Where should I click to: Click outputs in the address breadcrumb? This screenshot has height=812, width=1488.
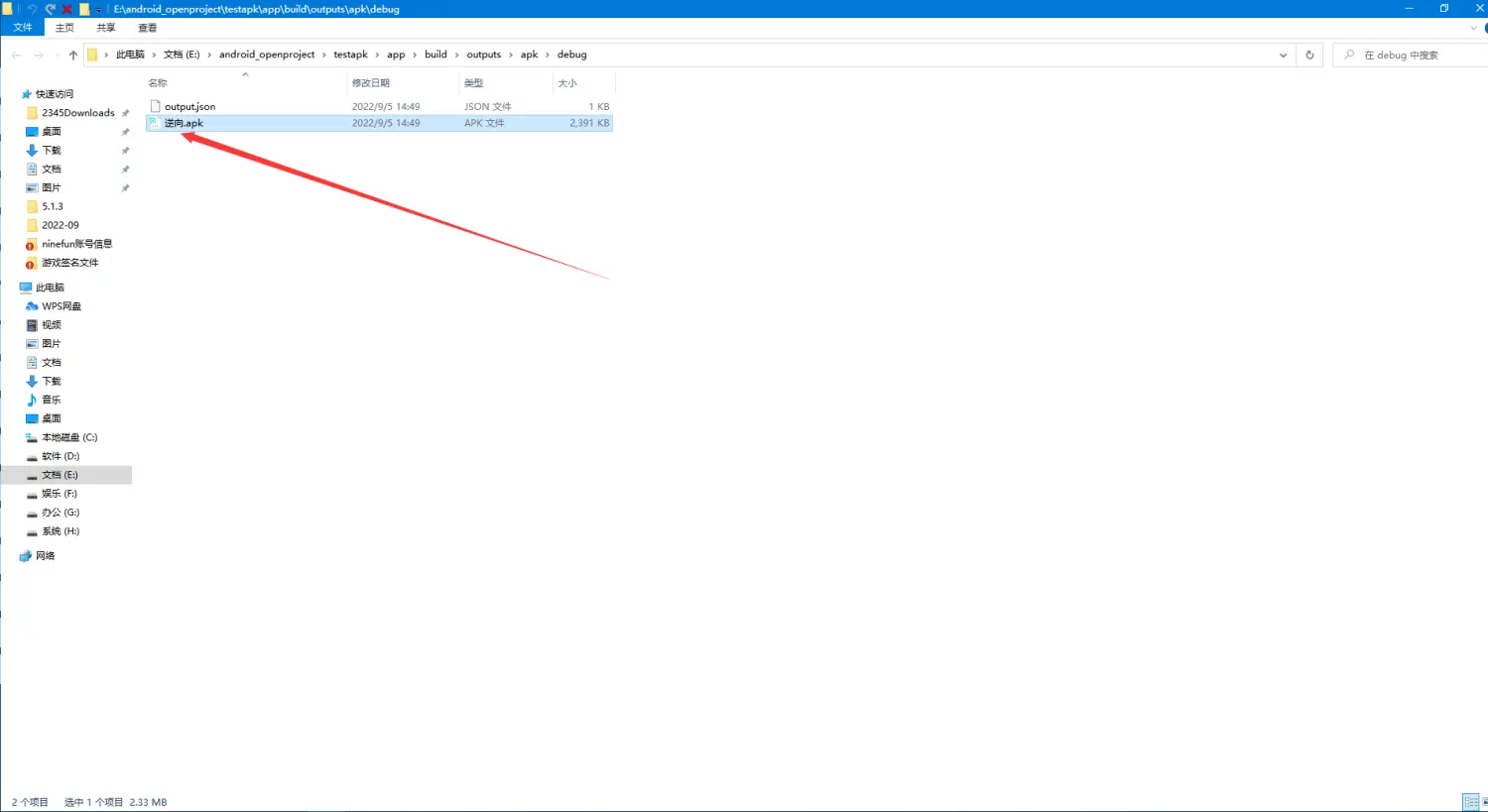coord(483,55)
